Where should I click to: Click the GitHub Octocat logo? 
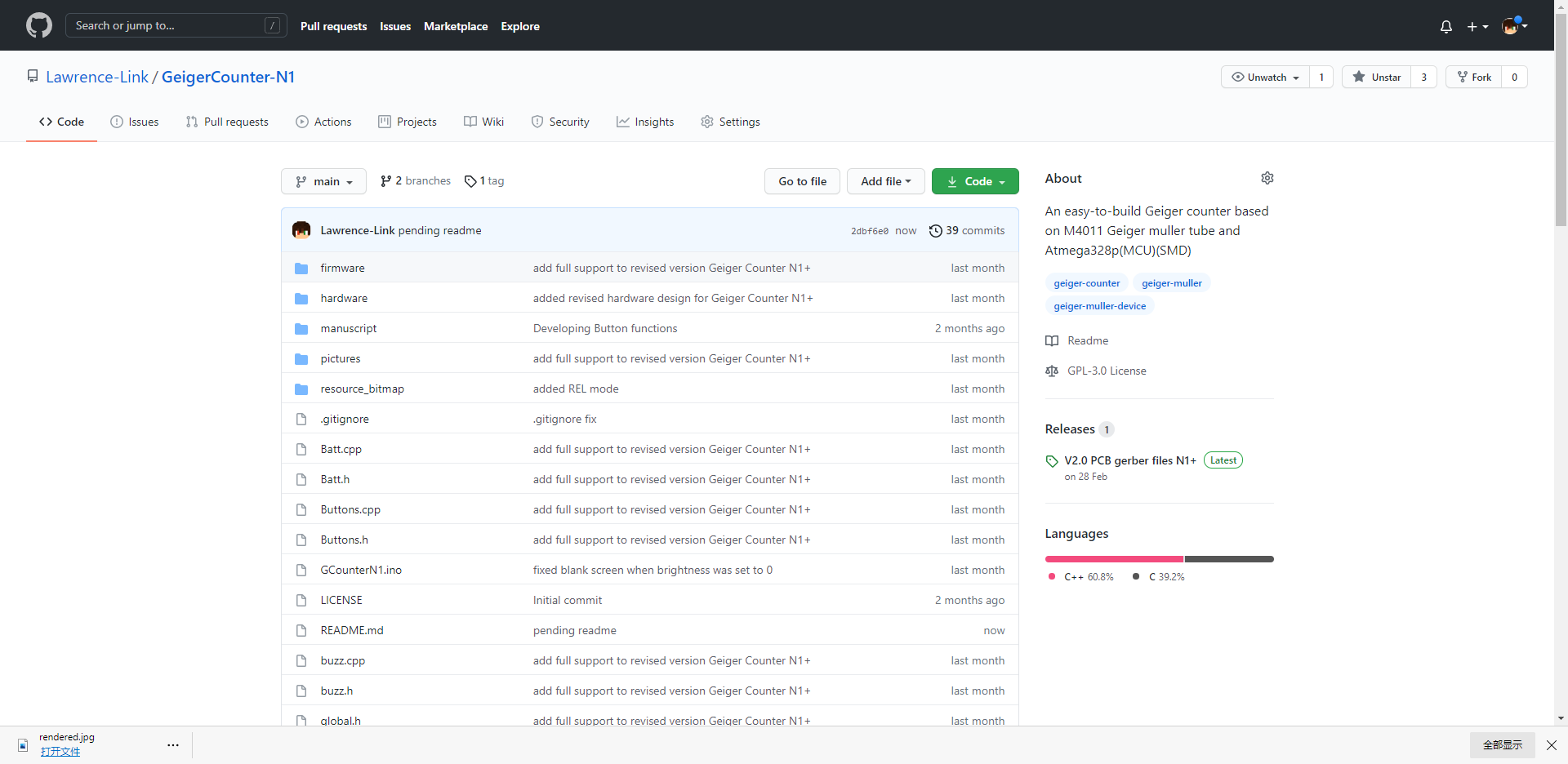tap(38, 25)
